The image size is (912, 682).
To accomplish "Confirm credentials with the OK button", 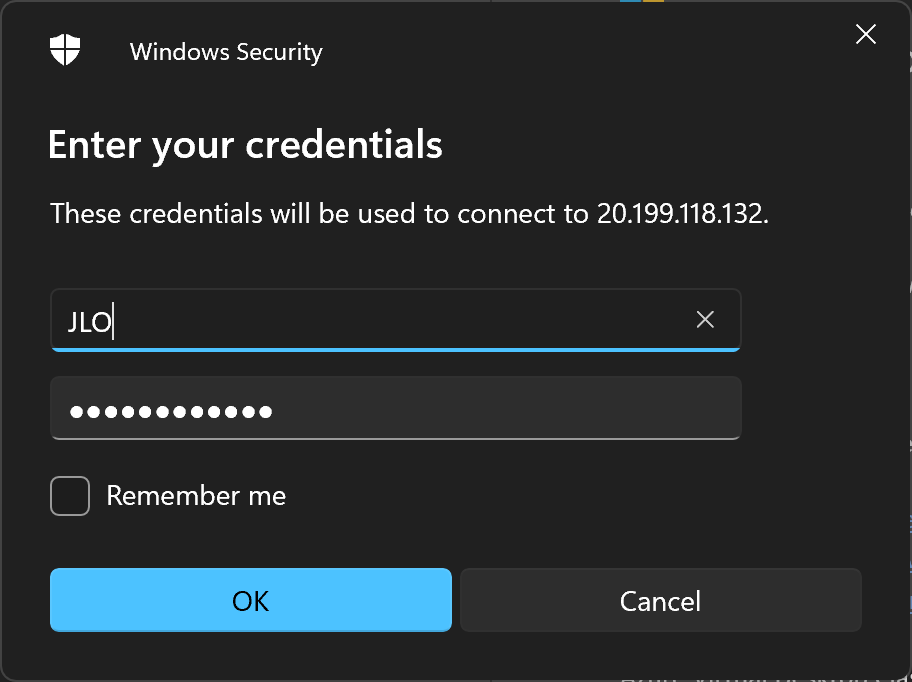I will [251, 600].
